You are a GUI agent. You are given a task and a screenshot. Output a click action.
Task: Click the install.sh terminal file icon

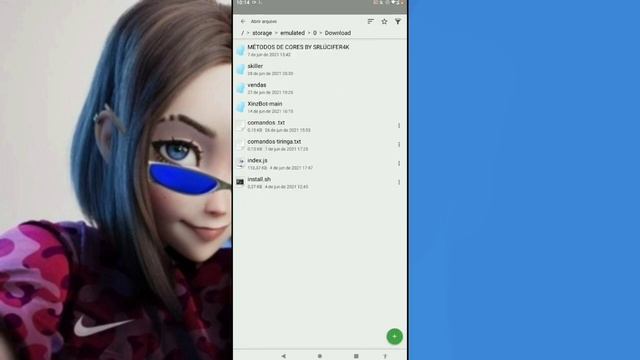240,182
